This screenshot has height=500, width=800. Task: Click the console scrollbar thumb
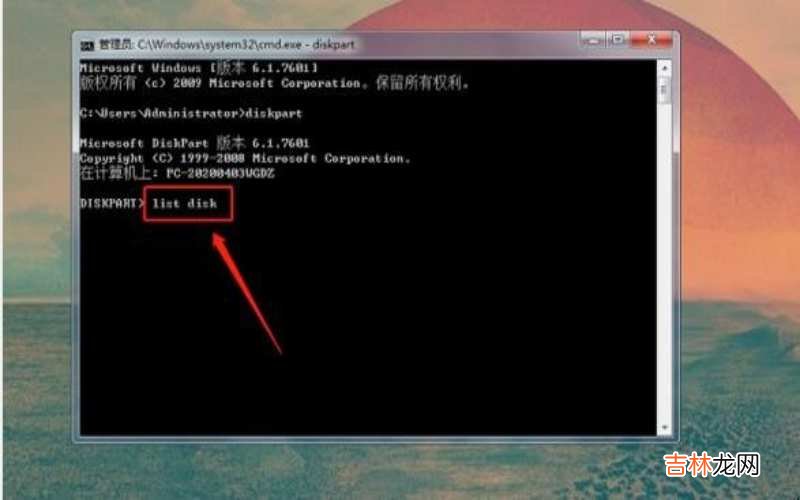tap(664, 90)
